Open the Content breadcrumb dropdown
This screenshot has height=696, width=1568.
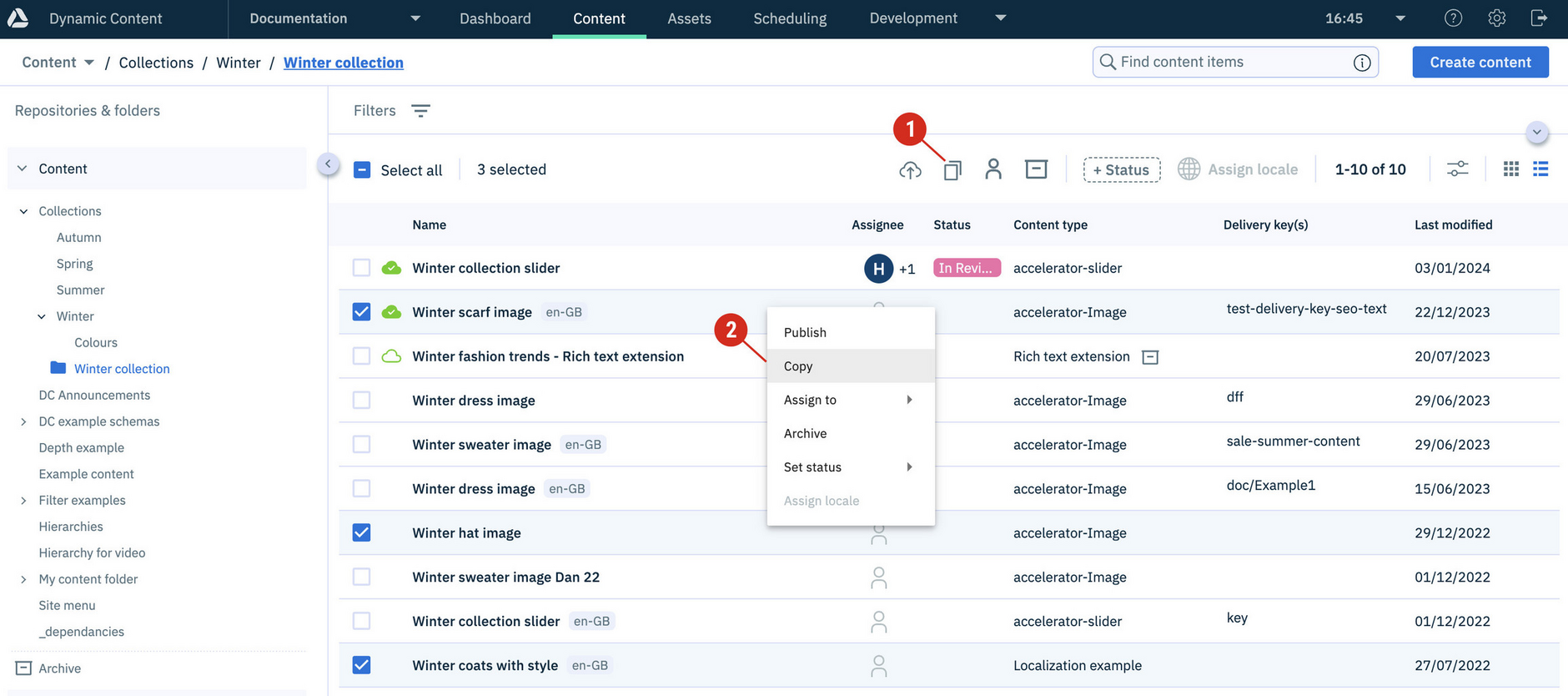[89, 63]
